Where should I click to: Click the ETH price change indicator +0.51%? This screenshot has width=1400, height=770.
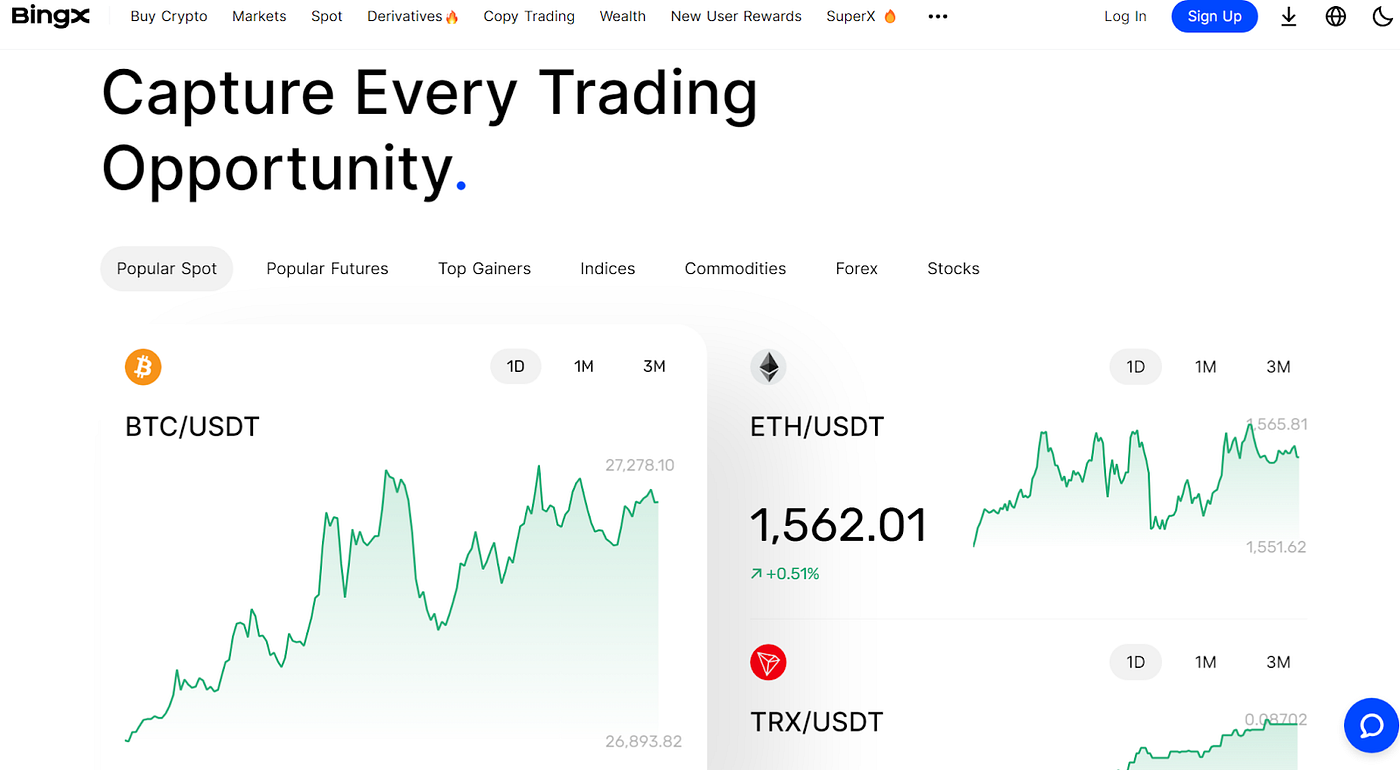[786, 573]
